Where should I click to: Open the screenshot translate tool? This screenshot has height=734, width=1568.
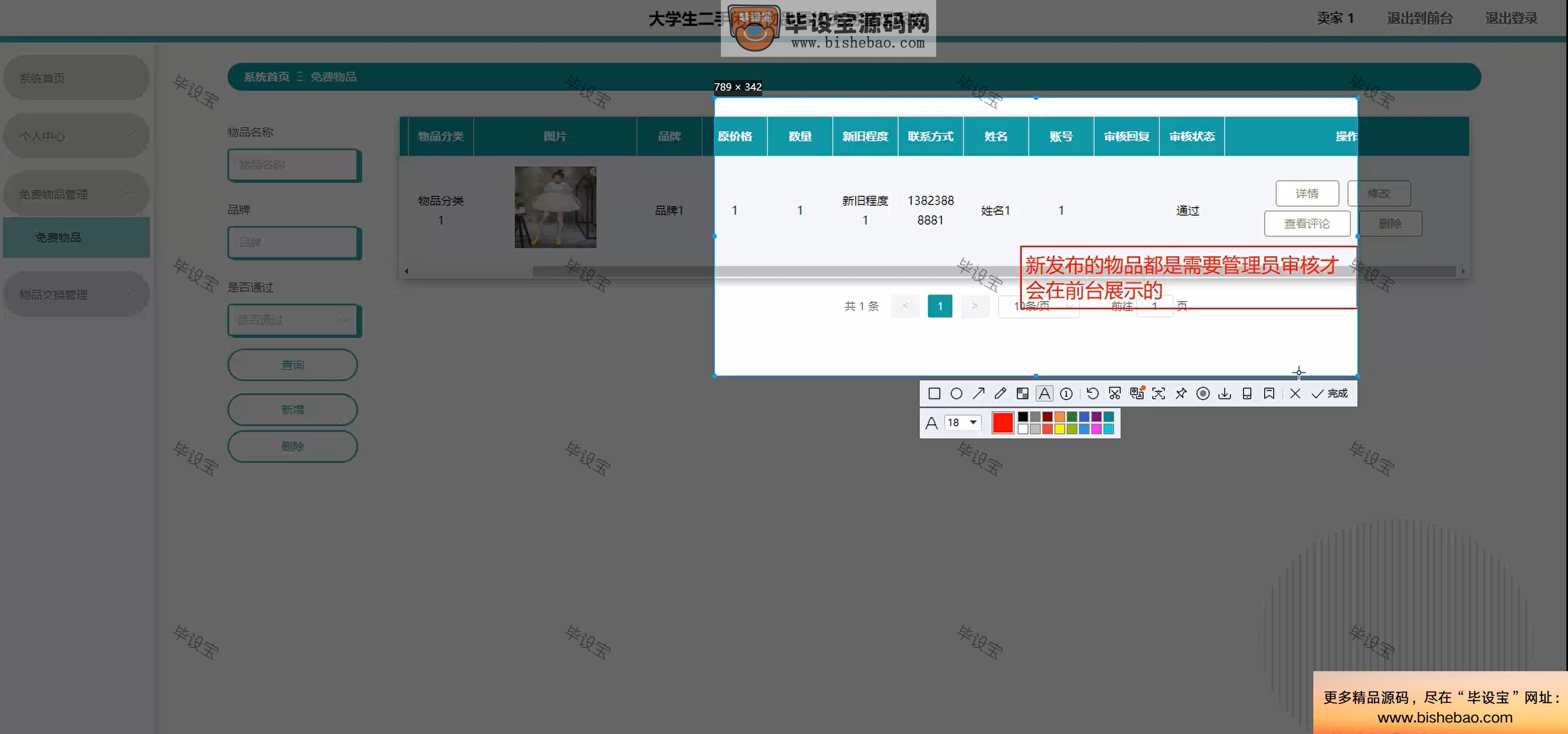[x=1136, y=394]
